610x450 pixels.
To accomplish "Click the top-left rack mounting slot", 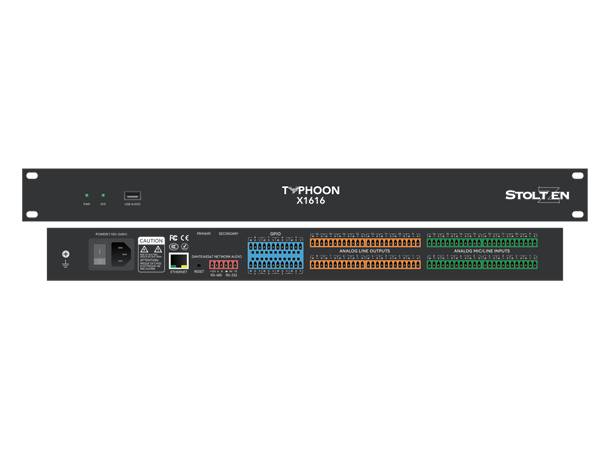I will click(32, 176).
